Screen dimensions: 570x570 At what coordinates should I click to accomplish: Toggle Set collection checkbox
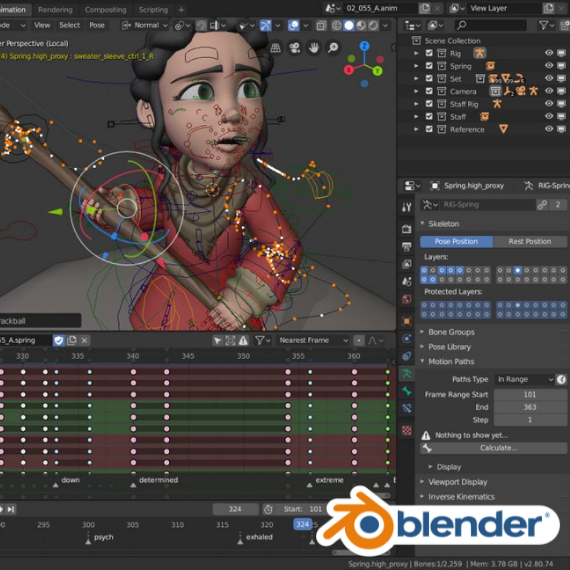point(429,79)
